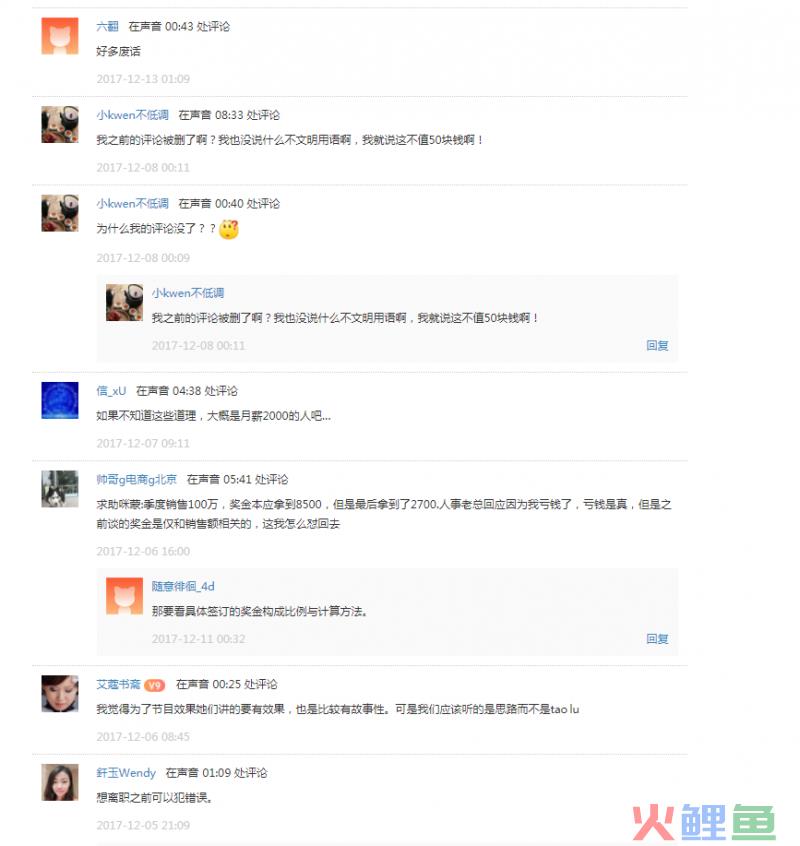Screen dimensions: 800x846
Task: Click the V9 badge next to 艾蔻书斋
Action: [x=155, y=685]
